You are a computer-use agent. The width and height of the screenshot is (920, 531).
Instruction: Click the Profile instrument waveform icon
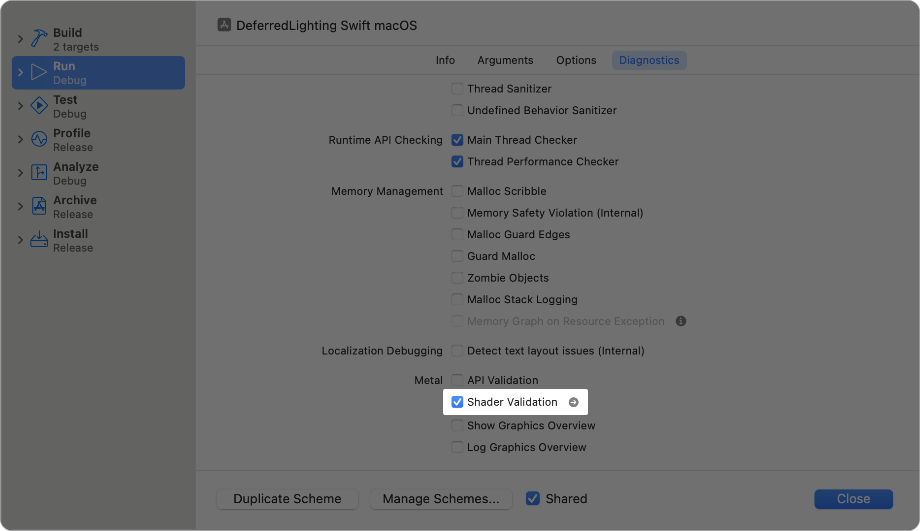point(39,139)
